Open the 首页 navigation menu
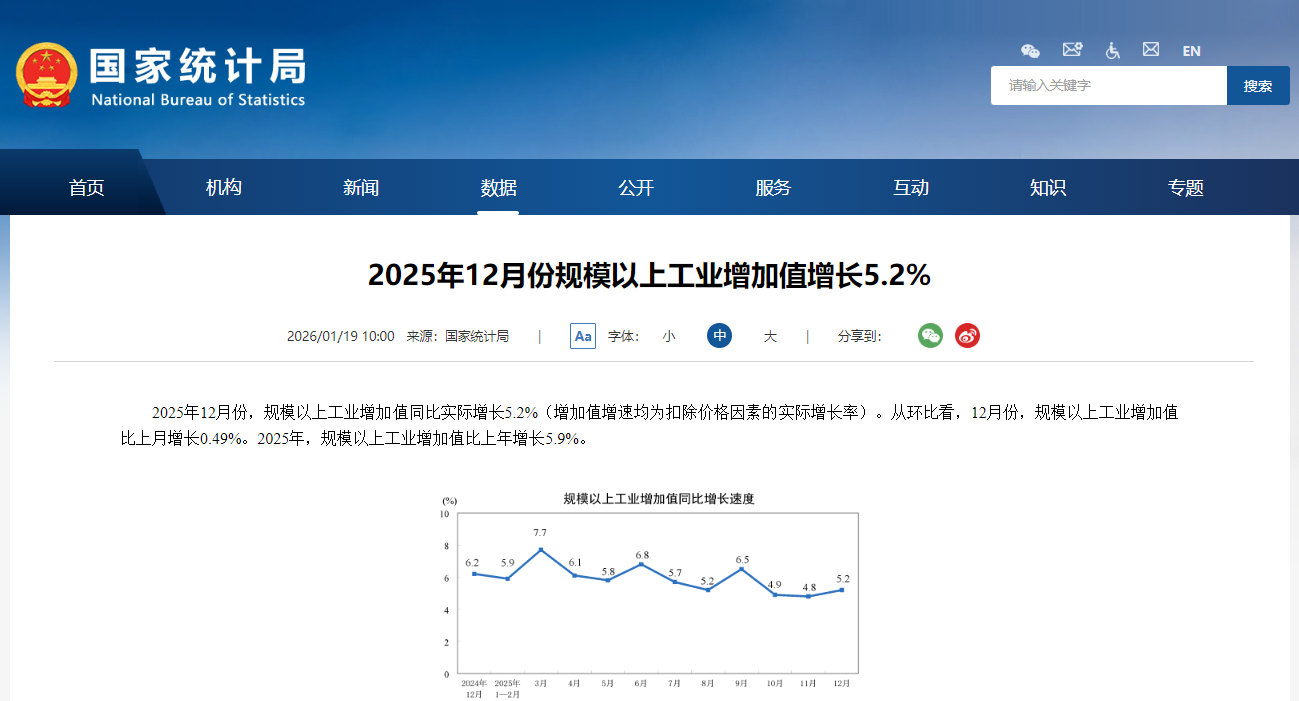This screenshot has height=701, width=1299. (87, 187)
